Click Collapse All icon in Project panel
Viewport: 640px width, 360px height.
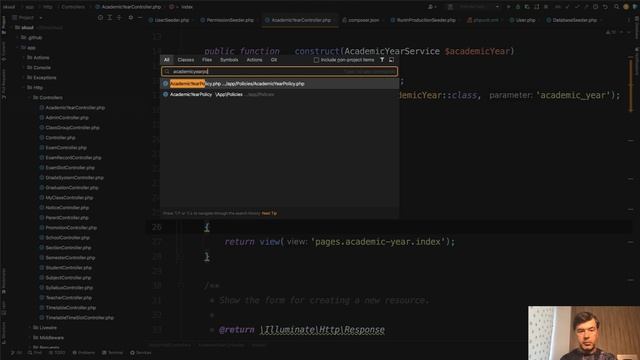point(119,18)
